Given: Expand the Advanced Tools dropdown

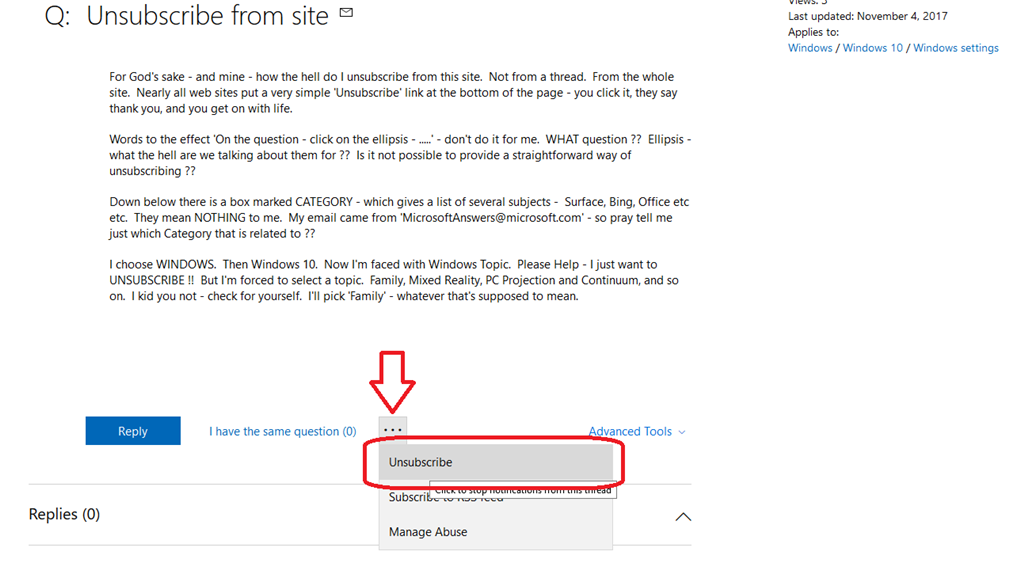Looking at the screenshot, I should [x=630, y=431].
